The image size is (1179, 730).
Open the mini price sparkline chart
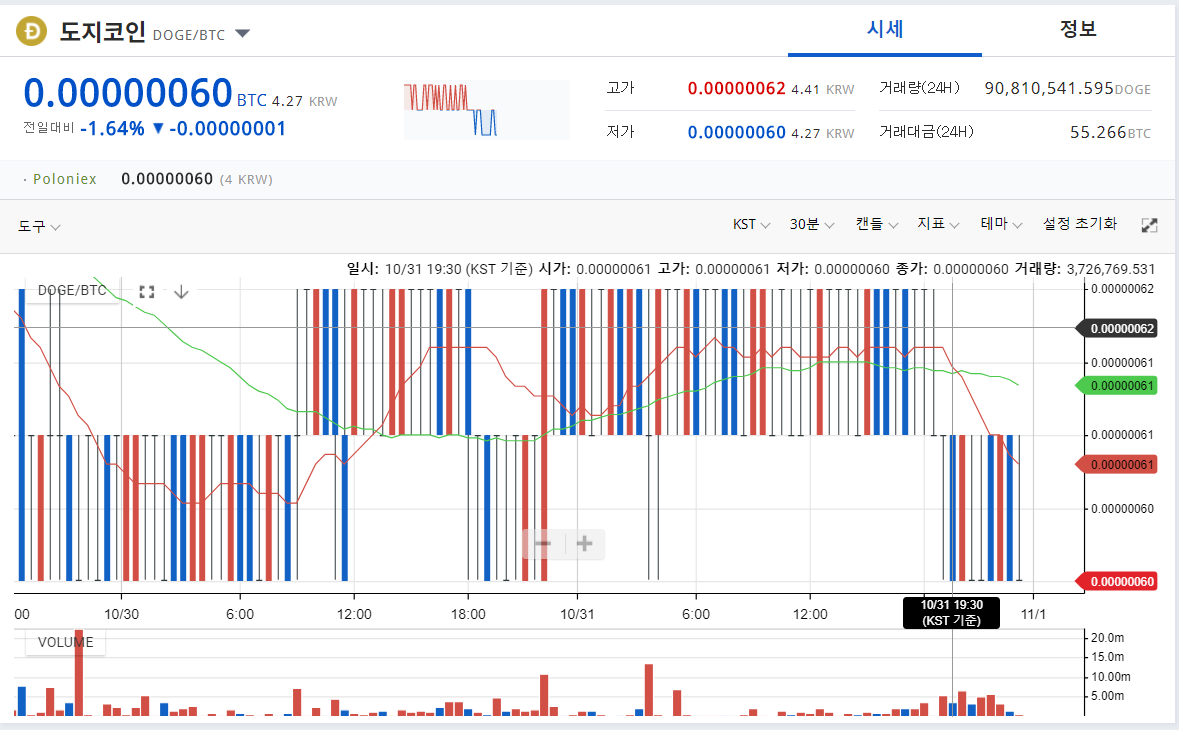[486, 110]
